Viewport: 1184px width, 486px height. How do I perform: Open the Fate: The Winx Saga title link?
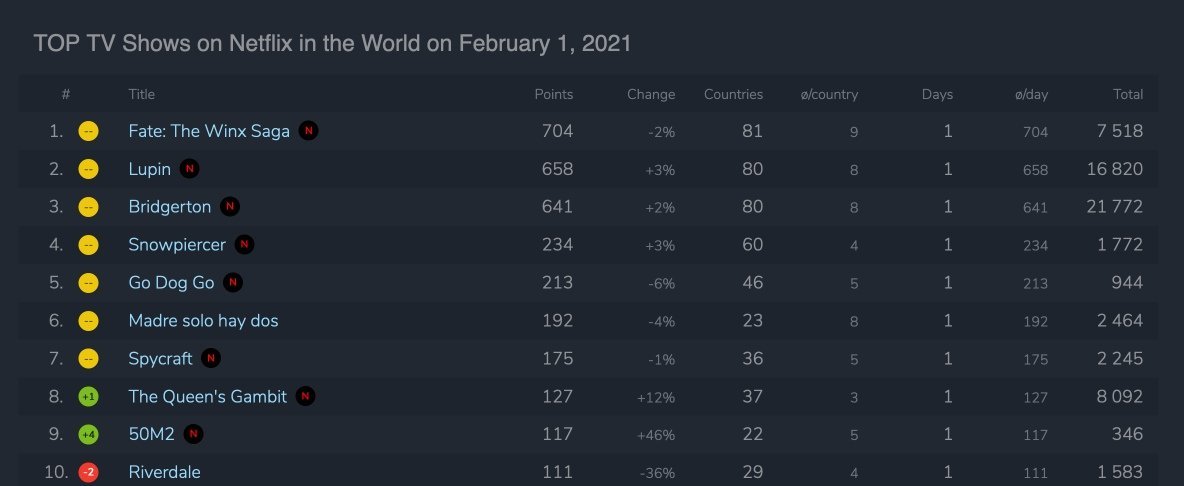click(x=209, y=131)
